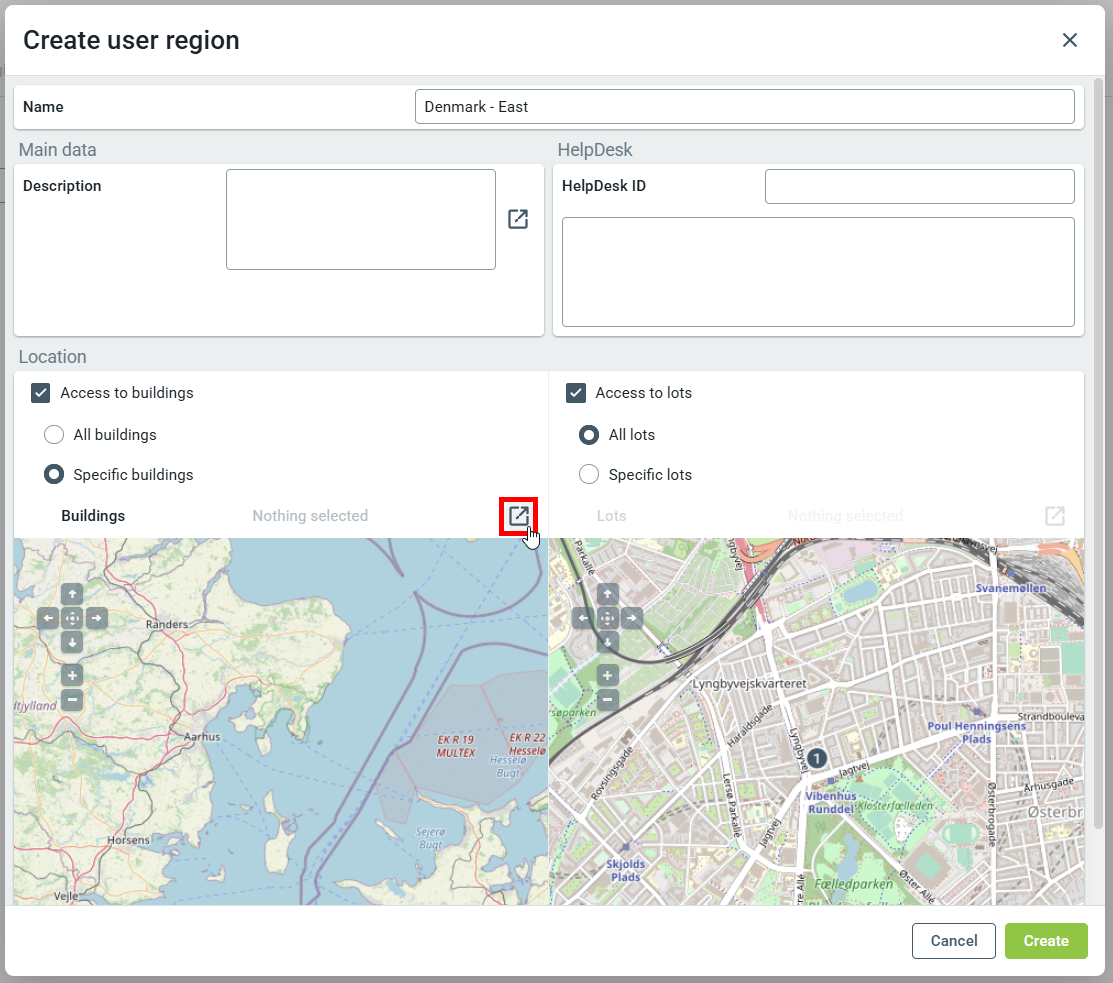Focus the HelpDesk ID text field
The height and width of the screenshot is (983, 1113).
coord(919,186)
